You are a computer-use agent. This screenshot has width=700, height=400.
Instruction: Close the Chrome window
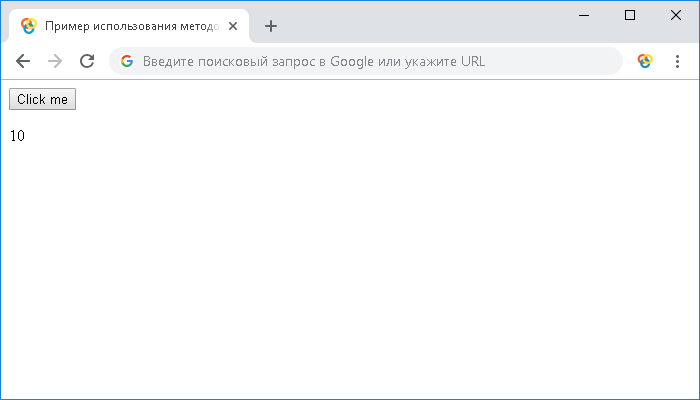(675, 15)
